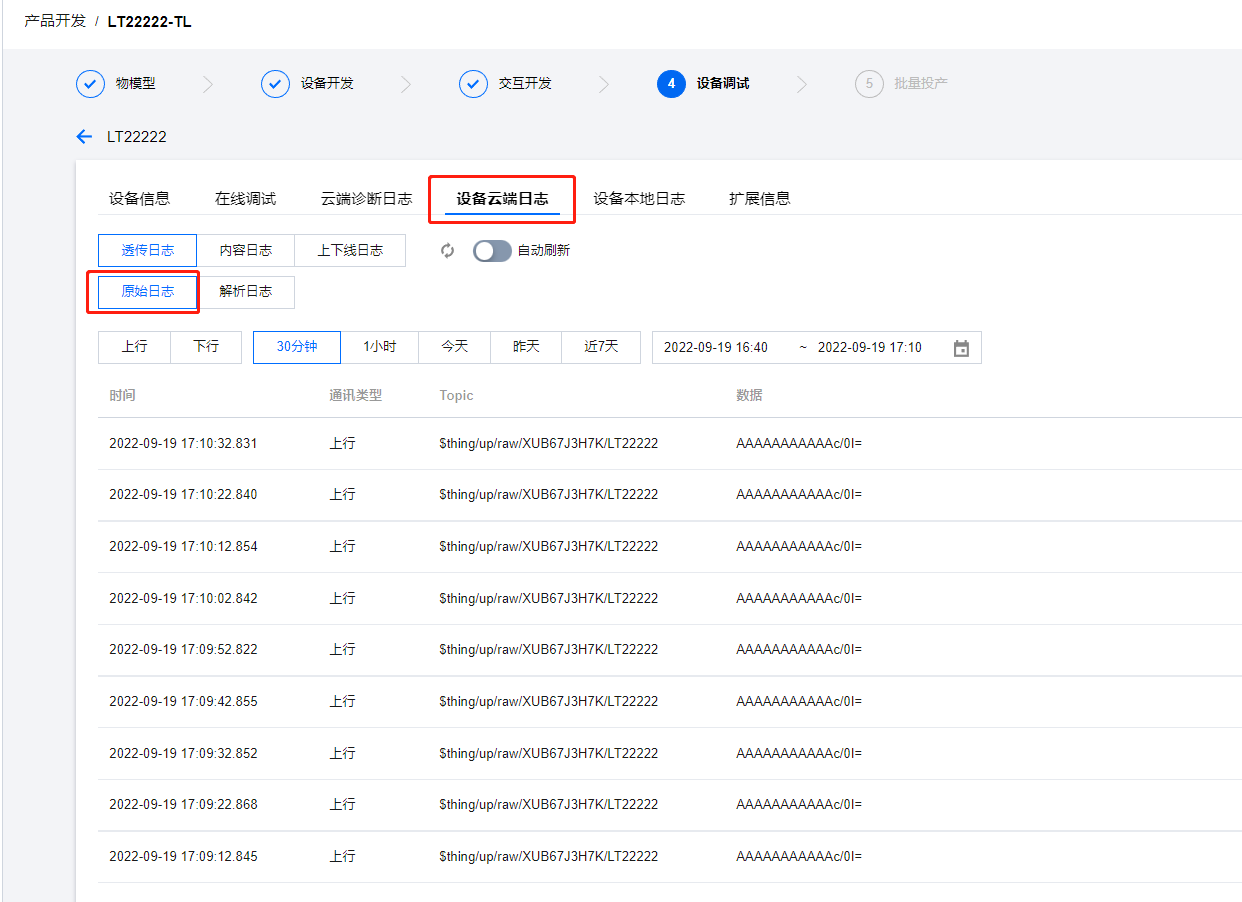Click the refresh logs icon

[448, 251]
